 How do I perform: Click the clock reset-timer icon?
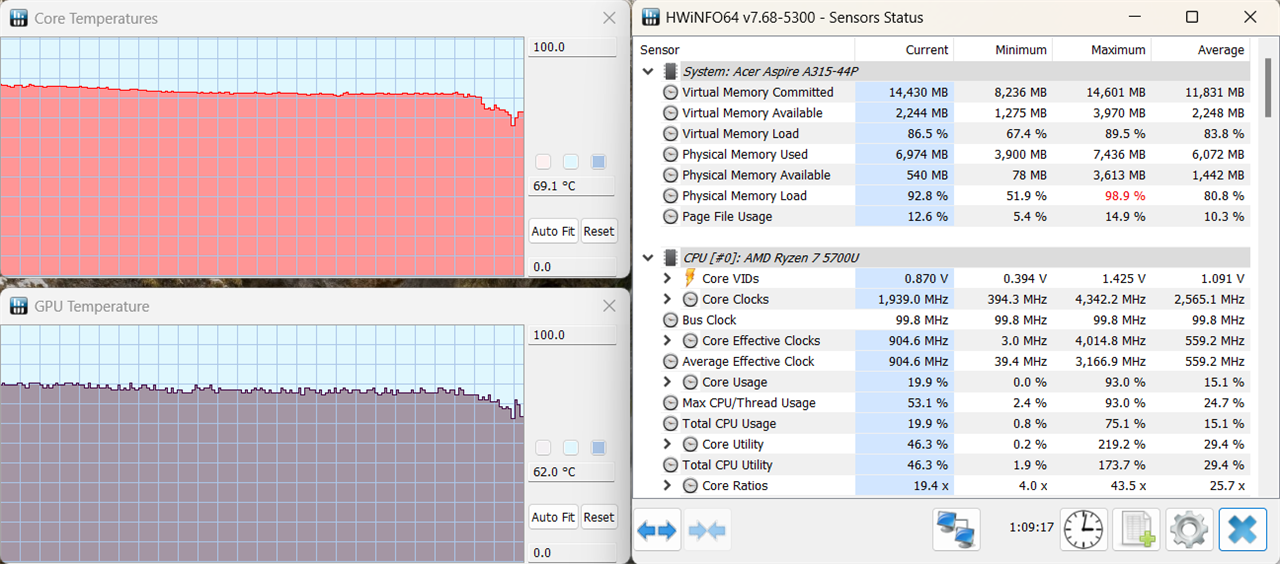click(x=1084, y=529)
